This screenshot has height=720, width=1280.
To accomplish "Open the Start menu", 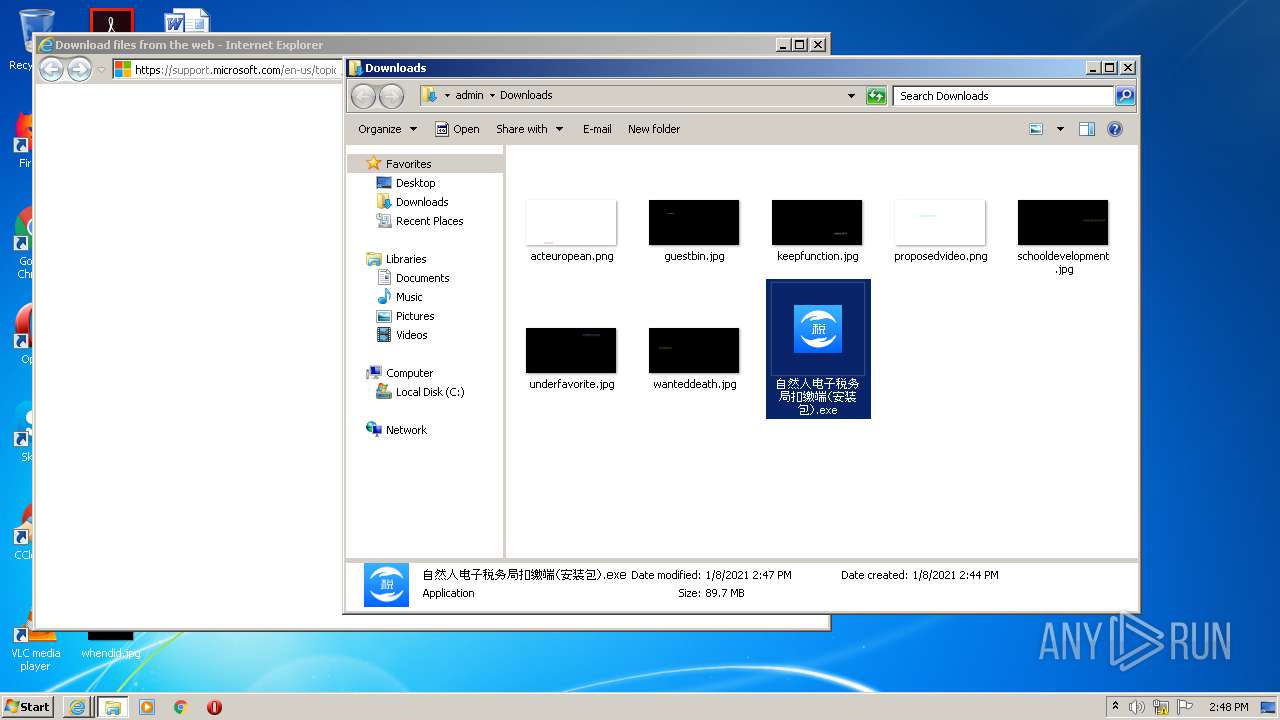I will (x=27, y=706).
